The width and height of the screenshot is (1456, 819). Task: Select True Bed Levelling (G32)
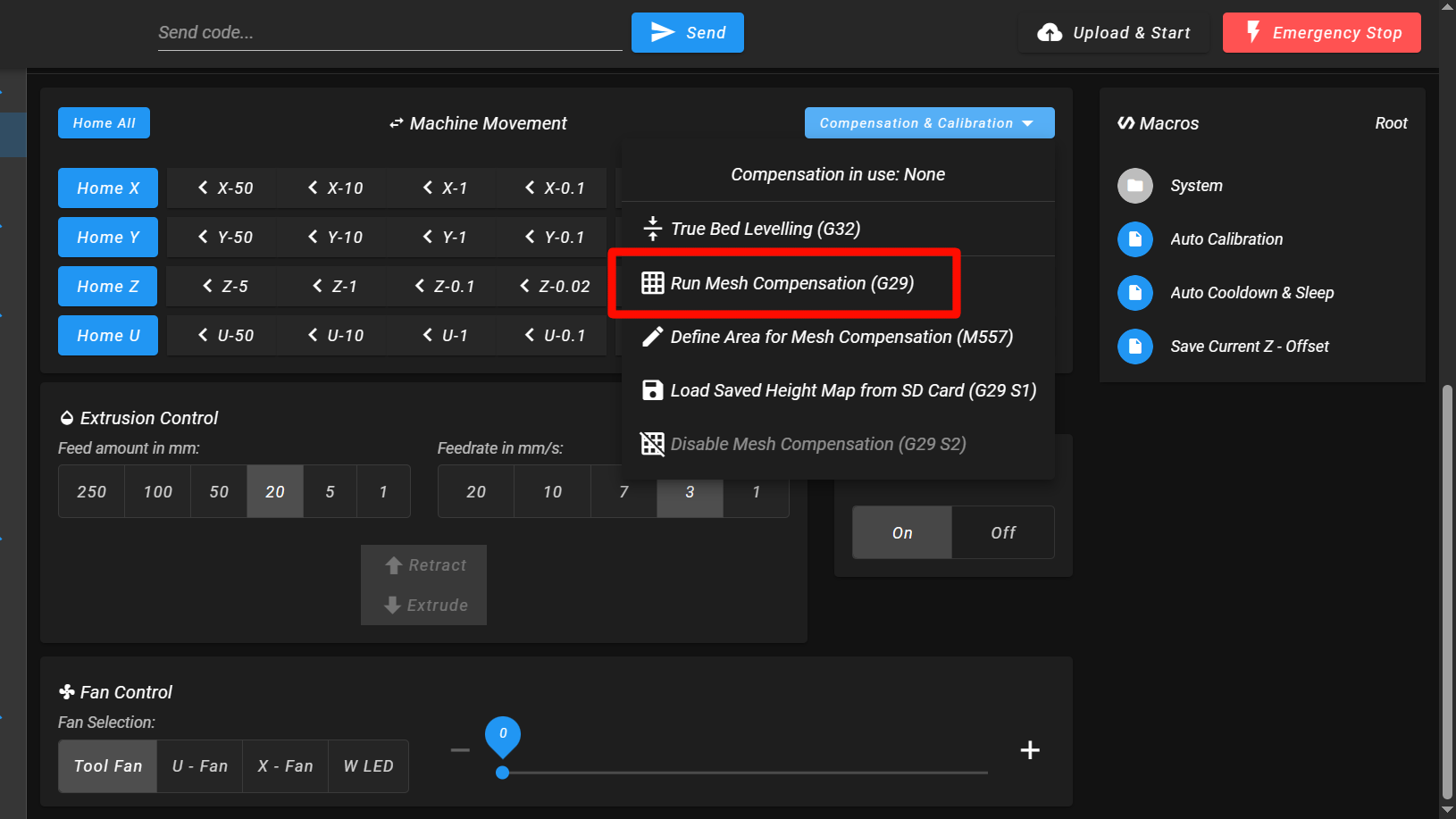[x=838, y=229]
